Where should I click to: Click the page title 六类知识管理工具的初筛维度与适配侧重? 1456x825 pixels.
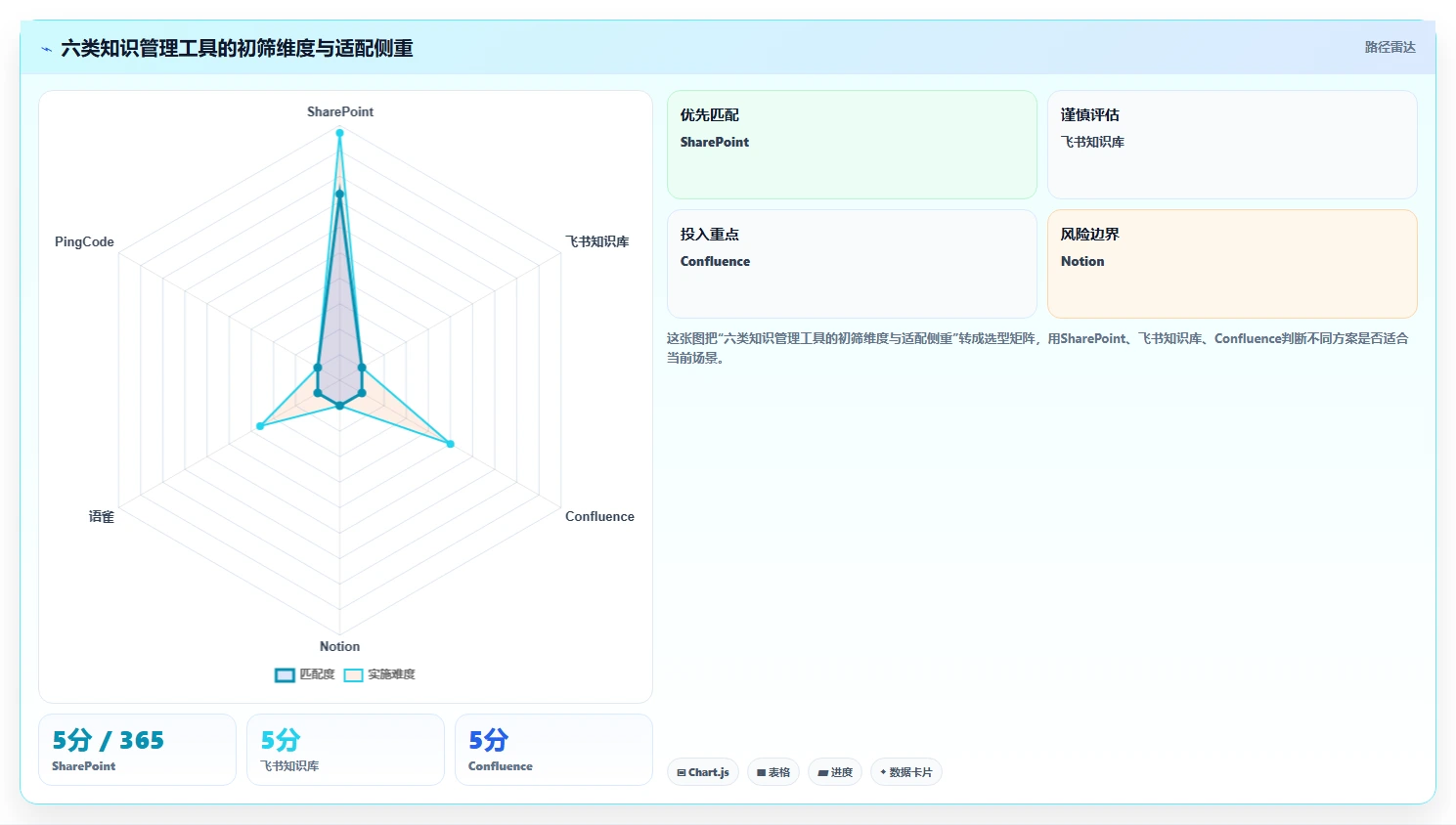[237, 48]
